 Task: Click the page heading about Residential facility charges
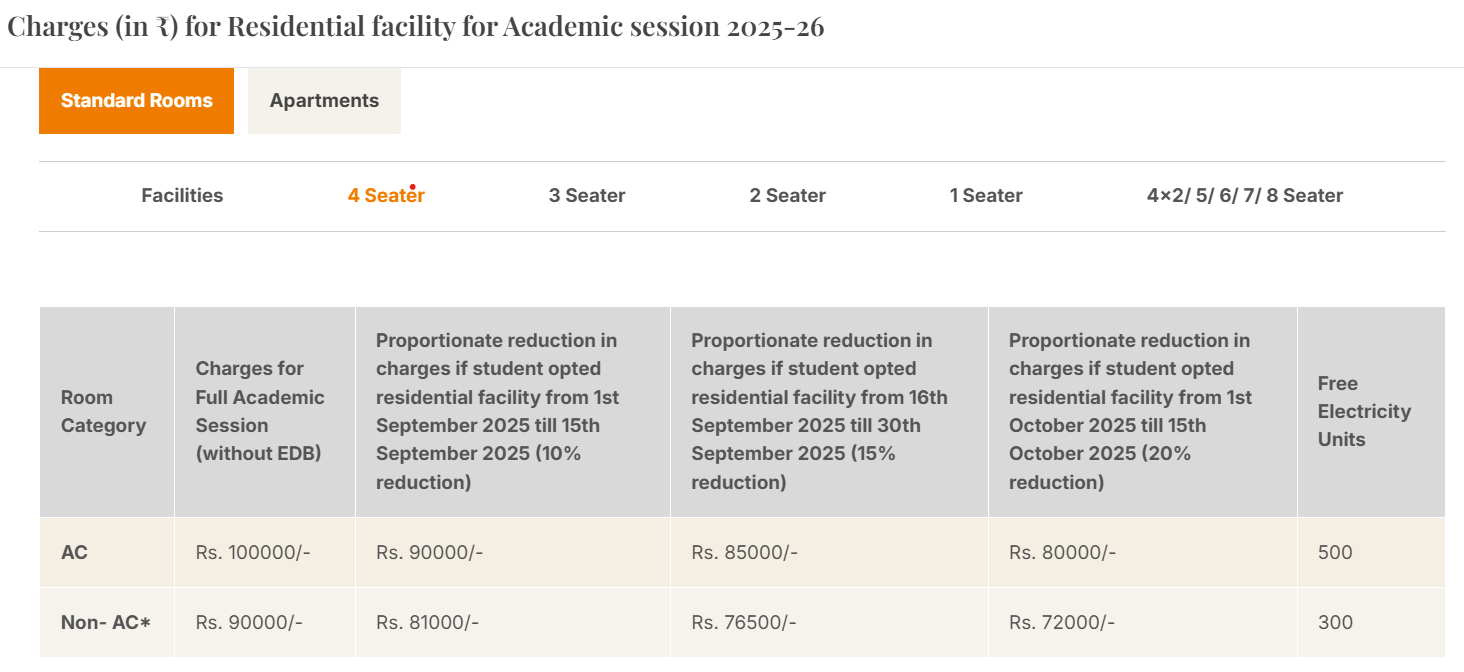click(416, 26)
